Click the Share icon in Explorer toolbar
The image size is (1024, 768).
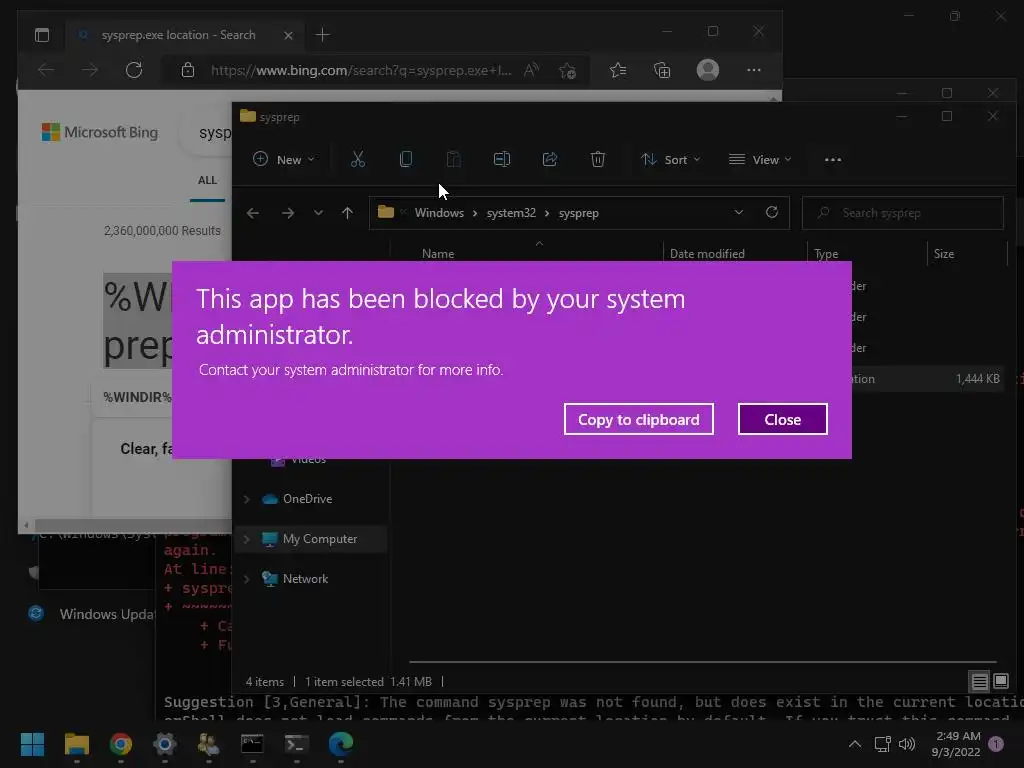tap(550, 159)
